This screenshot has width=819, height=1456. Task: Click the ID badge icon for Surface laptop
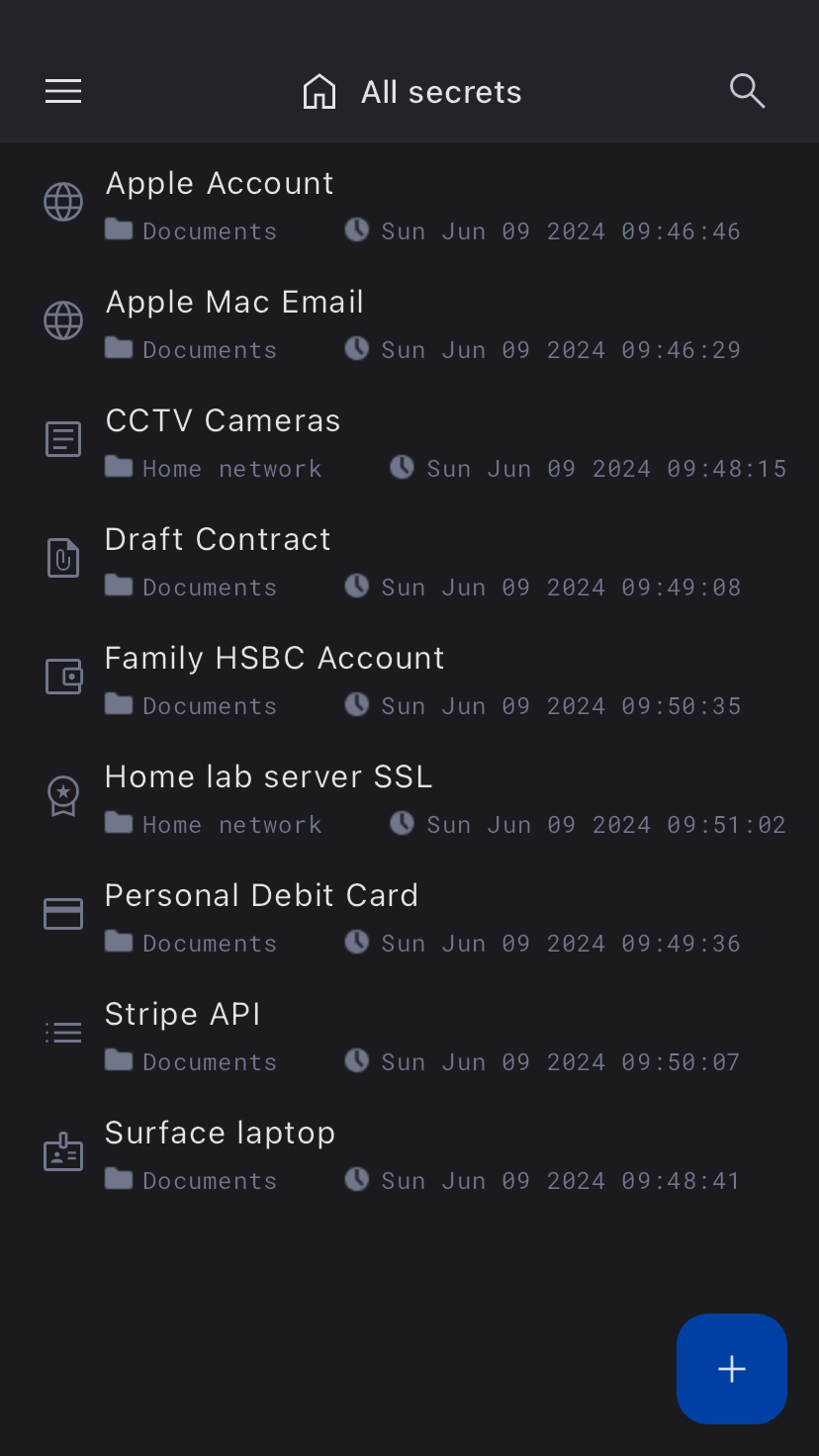pyautogui.click(x=63, y=1151)
